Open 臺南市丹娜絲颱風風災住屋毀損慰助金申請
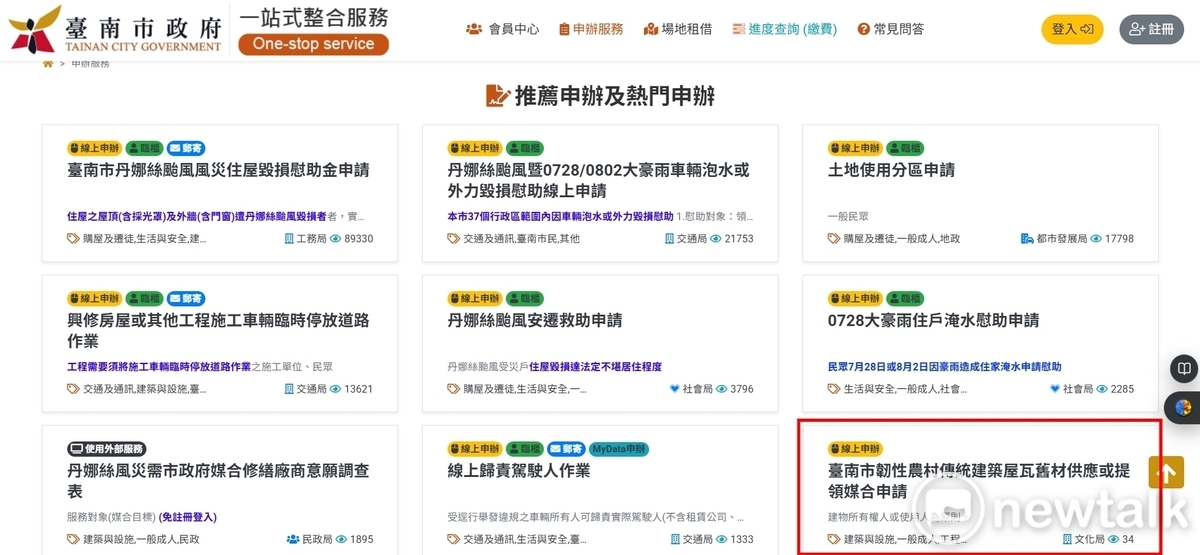 pyautogui.click(x=218, y=170)
